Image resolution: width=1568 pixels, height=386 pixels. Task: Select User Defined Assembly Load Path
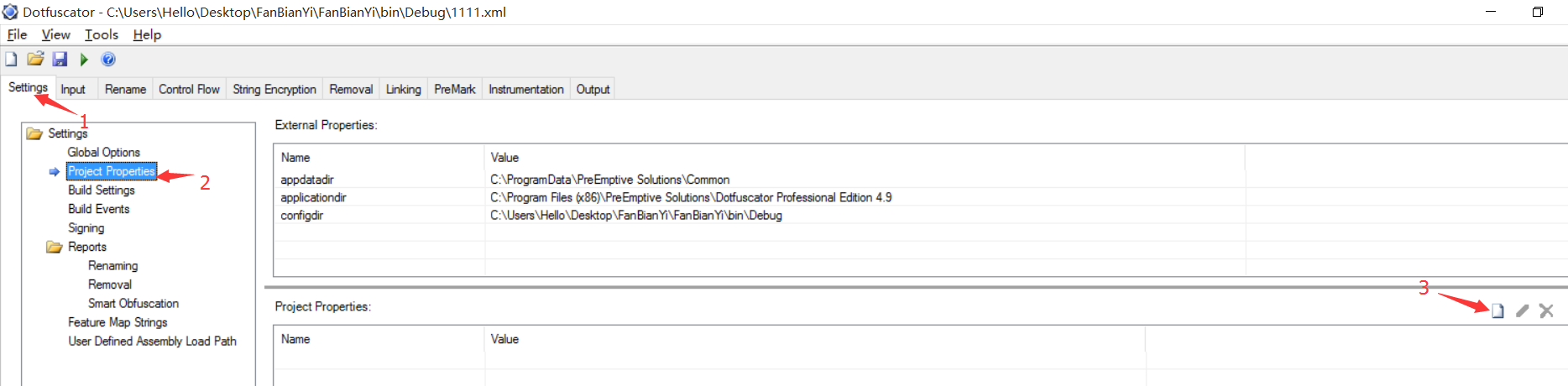coord(152,341)
